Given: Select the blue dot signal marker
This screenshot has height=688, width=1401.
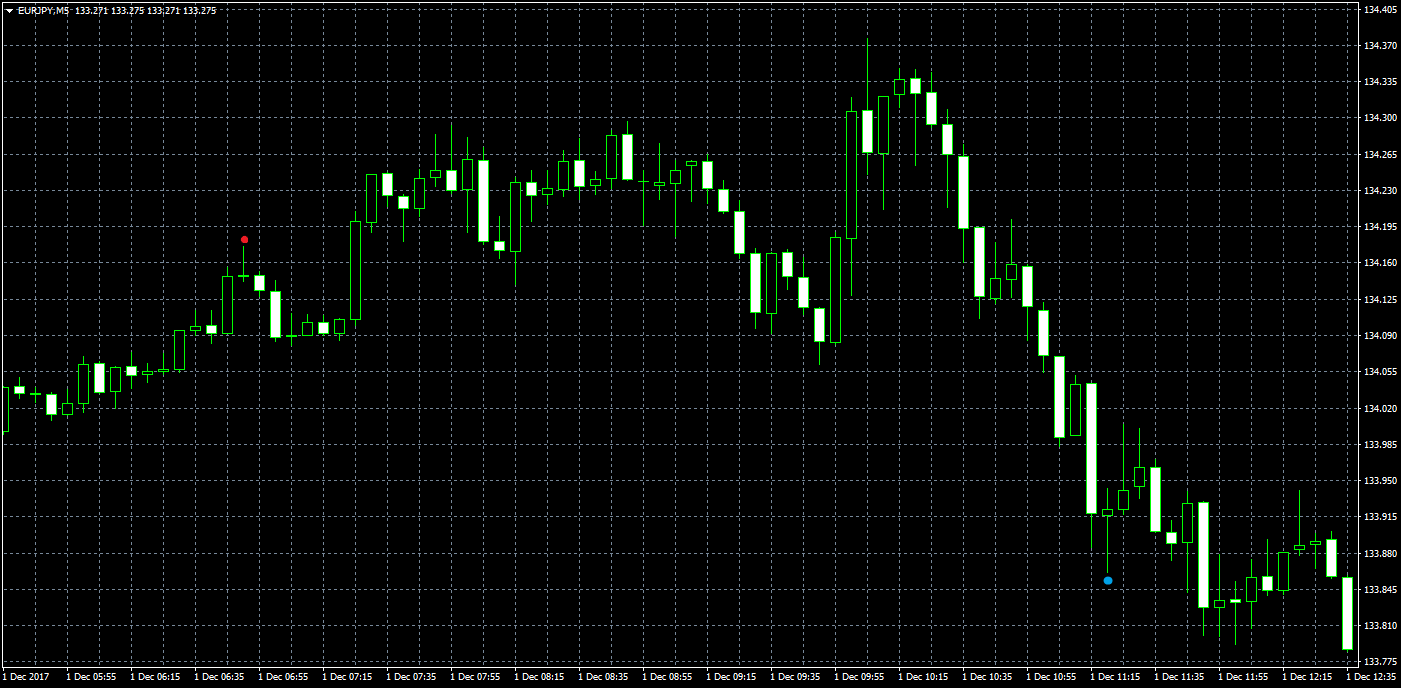Looking at the screenshot, I should coord(1107,580).
